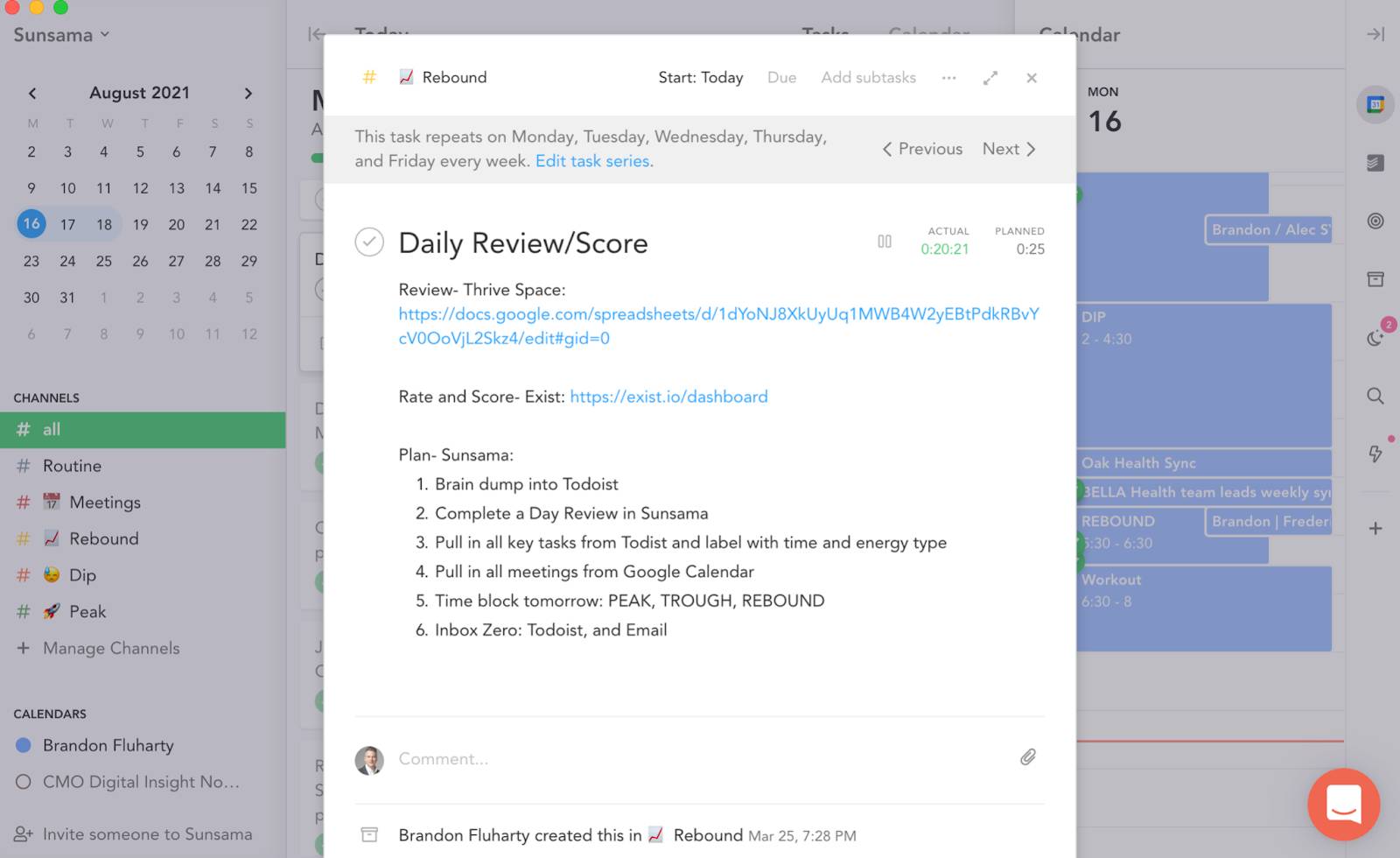Mark Daily Review/Score task complete

coord(369,242)
